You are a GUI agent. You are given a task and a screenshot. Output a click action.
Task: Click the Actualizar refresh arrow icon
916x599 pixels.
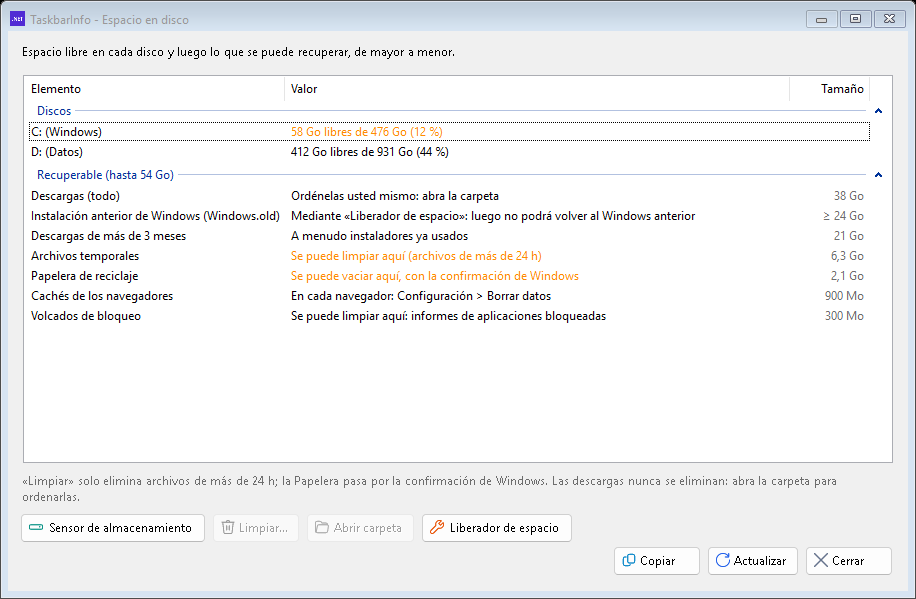click(x=723, y=560)
